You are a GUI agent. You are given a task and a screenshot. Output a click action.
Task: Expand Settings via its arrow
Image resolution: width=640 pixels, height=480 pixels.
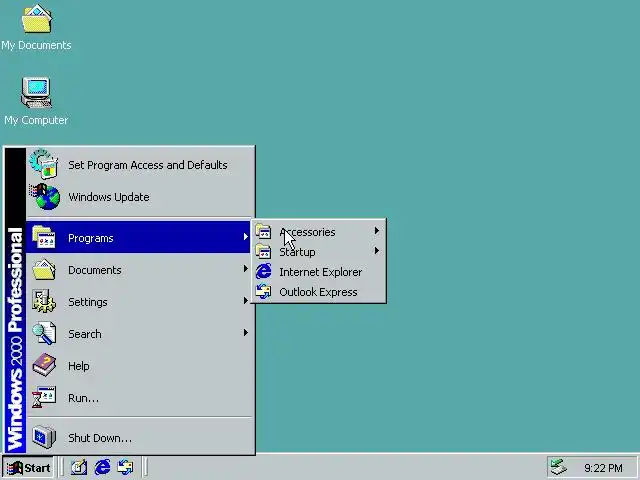[245, 300]
